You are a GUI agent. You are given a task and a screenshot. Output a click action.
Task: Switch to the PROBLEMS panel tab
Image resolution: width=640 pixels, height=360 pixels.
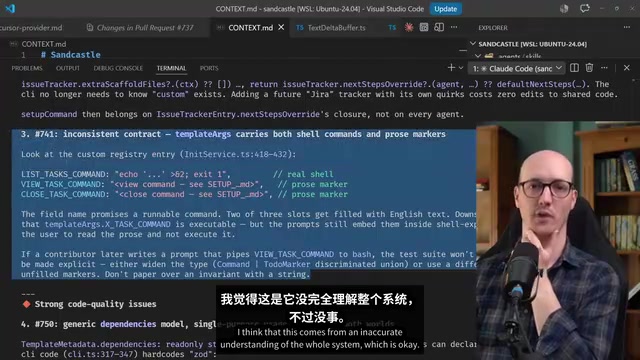(x=27, y=68)
